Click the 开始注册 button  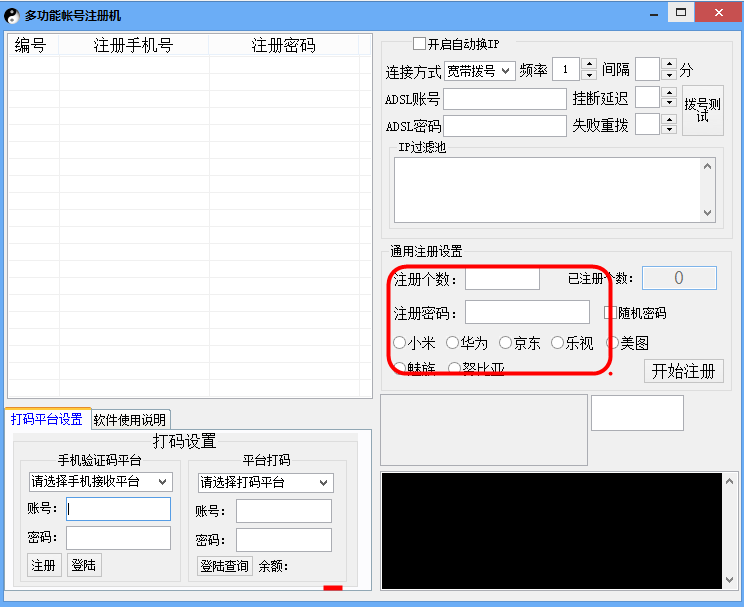pyautogui.click(x=683, y=371)
